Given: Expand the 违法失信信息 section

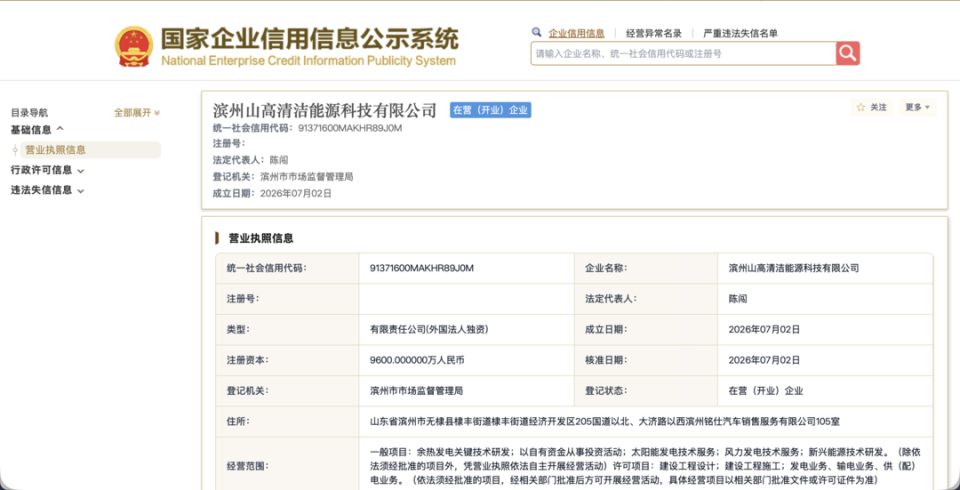Looking at the screenshot, I should point(47,190).
